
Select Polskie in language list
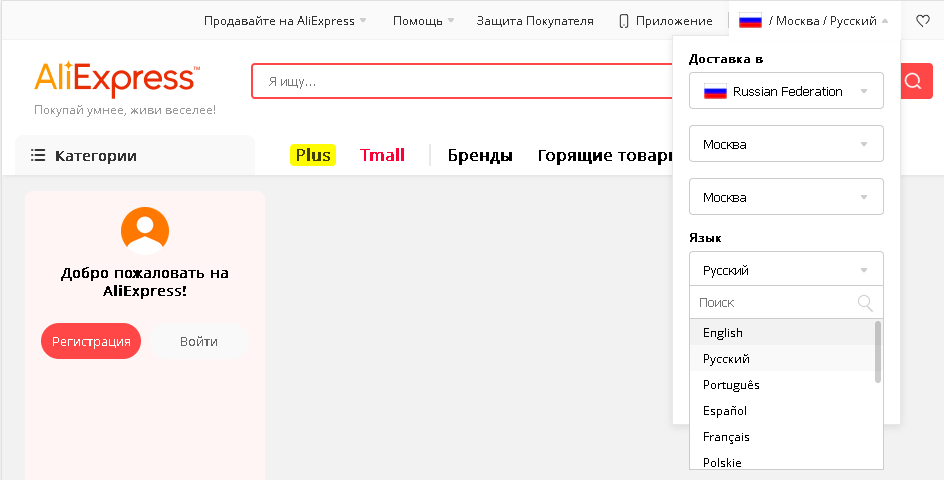pyautogui.click(x=782, y=461)
